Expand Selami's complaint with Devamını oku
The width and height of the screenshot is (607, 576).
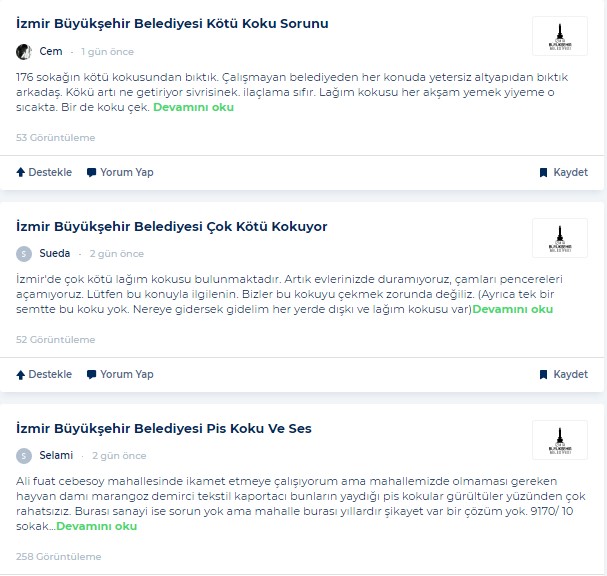tap(97, 526)
